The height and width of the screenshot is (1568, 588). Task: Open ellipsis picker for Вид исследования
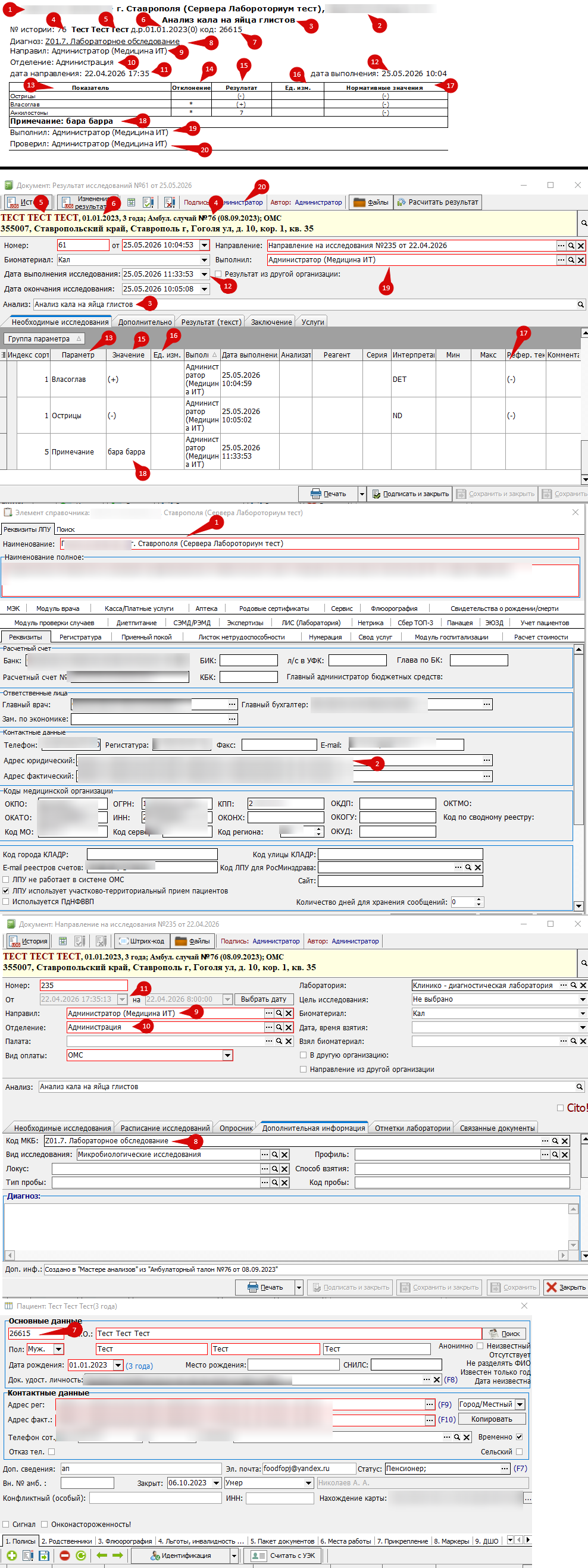coord(265,1155)
